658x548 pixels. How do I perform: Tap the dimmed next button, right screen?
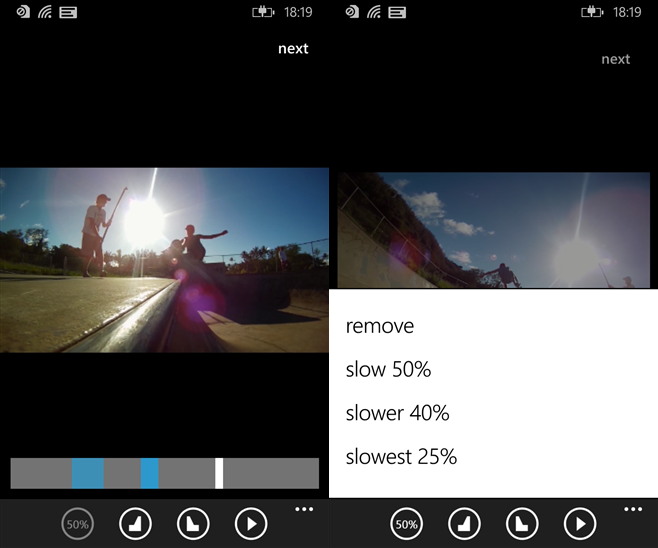pos(616,60)
